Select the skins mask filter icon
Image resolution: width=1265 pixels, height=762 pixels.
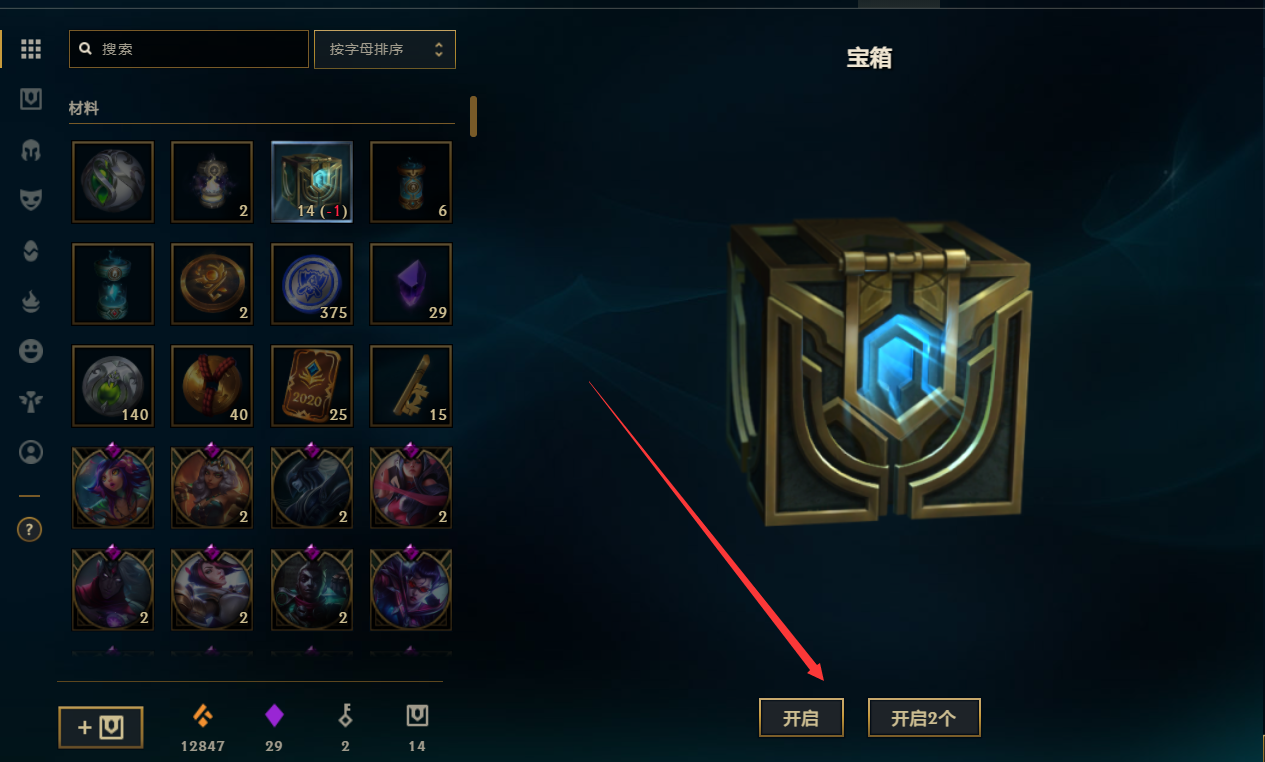coord(31,200)
